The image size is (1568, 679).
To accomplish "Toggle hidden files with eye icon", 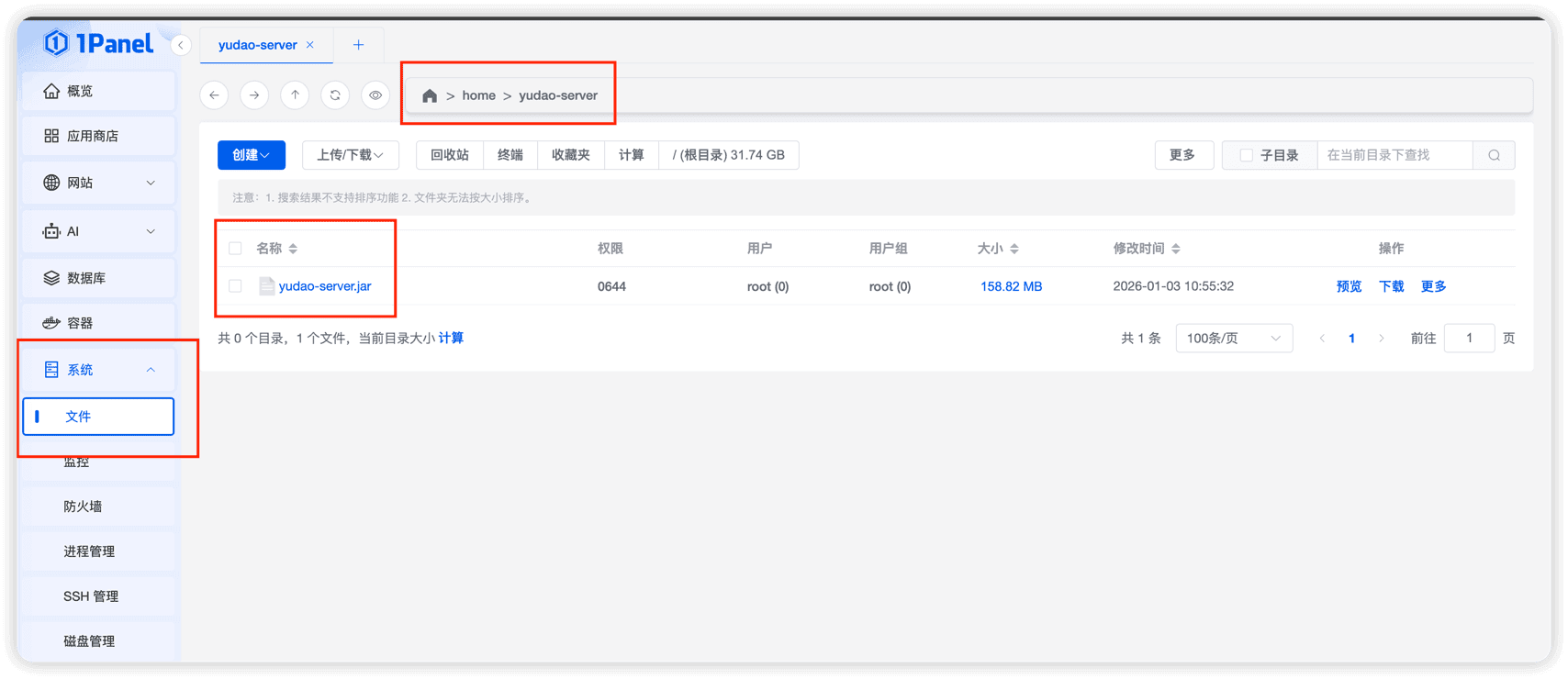I will tap(375, 95).
